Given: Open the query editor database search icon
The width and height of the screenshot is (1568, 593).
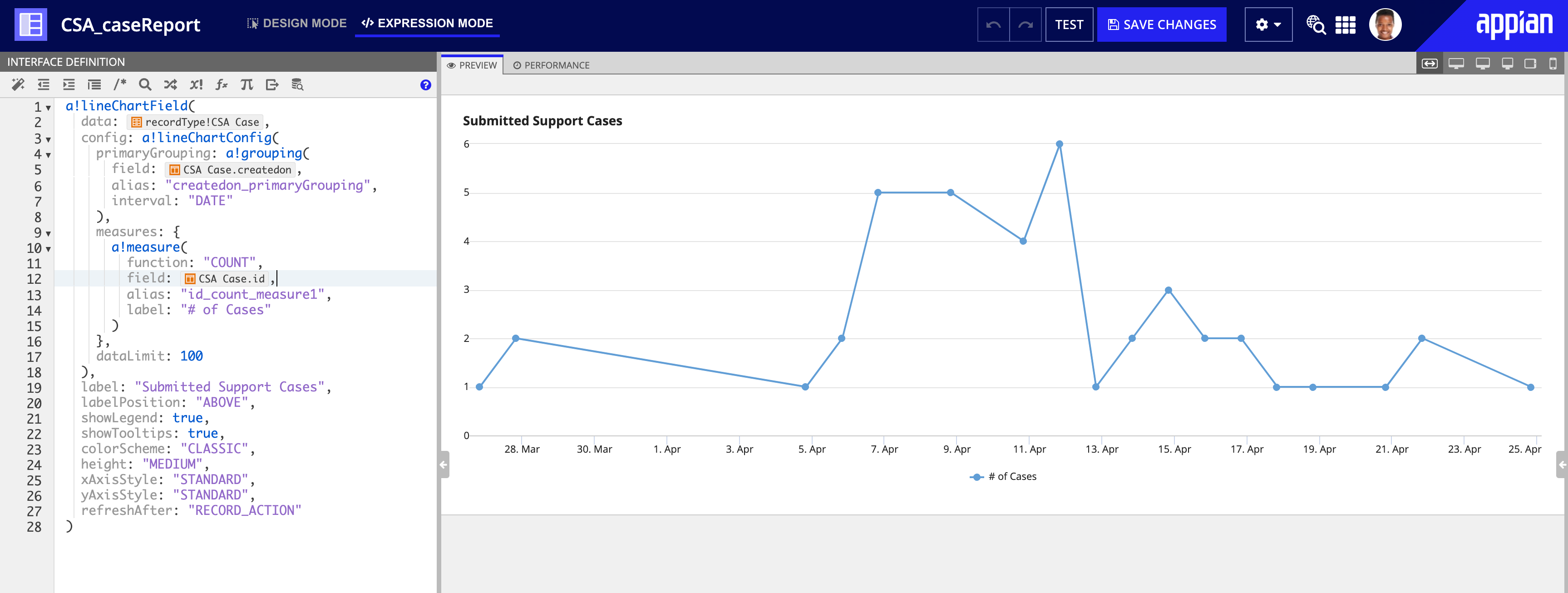Looking at the screenshot, I should pyautogui.click(x=297, y=84).
